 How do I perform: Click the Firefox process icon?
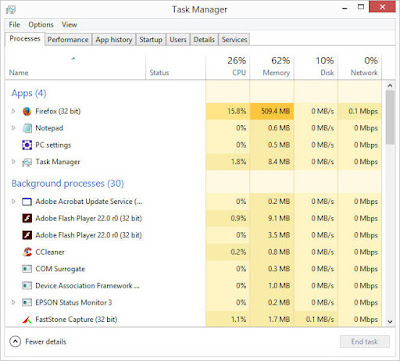click(x=27, y=111)
